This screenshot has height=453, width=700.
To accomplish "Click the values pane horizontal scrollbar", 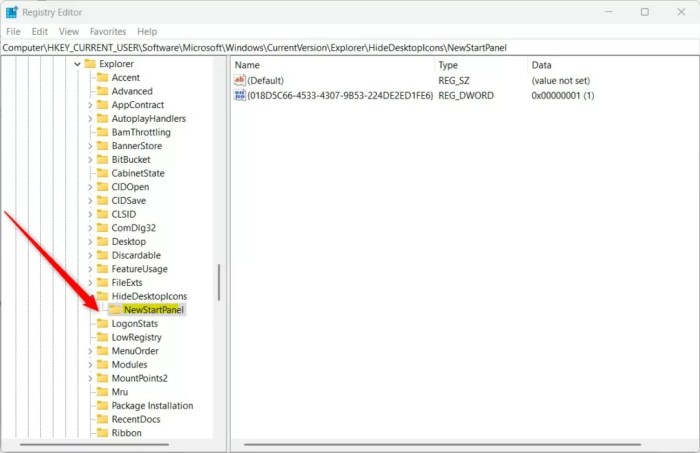I will click(442, 445).
